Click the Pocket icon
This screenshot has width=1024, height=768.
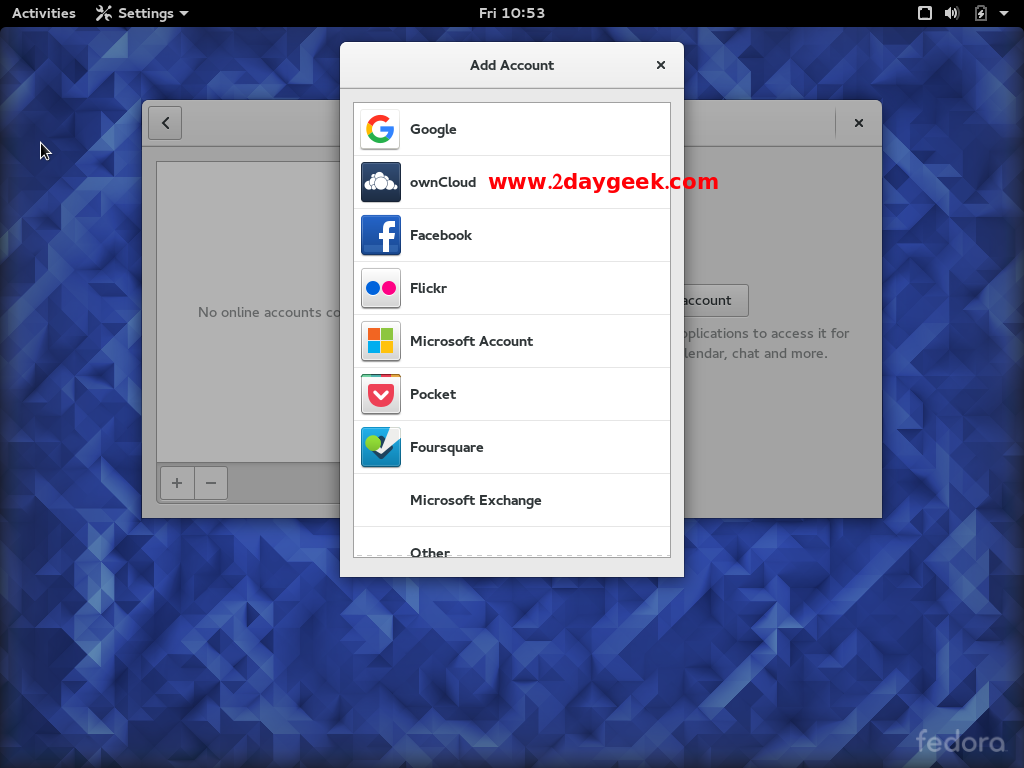380,394
